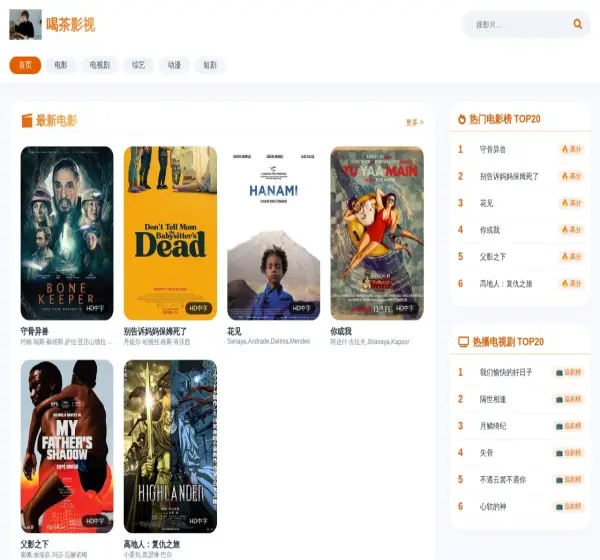Open the 短剧 tab
Screen dimensions: 600x560
[x=210, y=65]
